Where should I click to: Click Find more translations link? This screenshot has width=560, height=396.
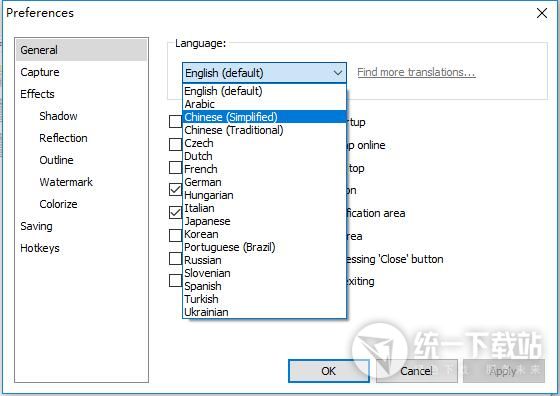coord(416,72)
